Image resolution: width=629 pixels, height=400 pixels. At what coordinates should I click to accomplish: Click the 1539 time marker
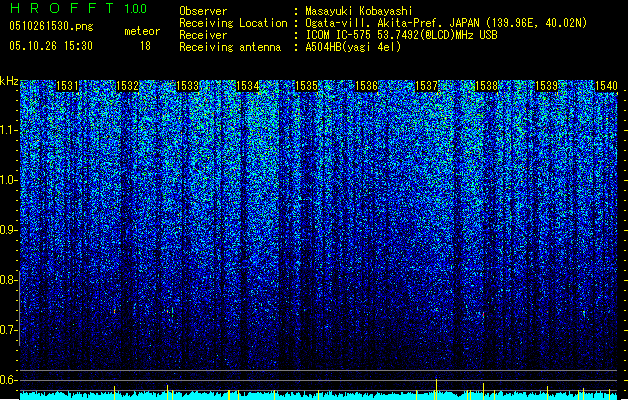(x=546, y=86)
